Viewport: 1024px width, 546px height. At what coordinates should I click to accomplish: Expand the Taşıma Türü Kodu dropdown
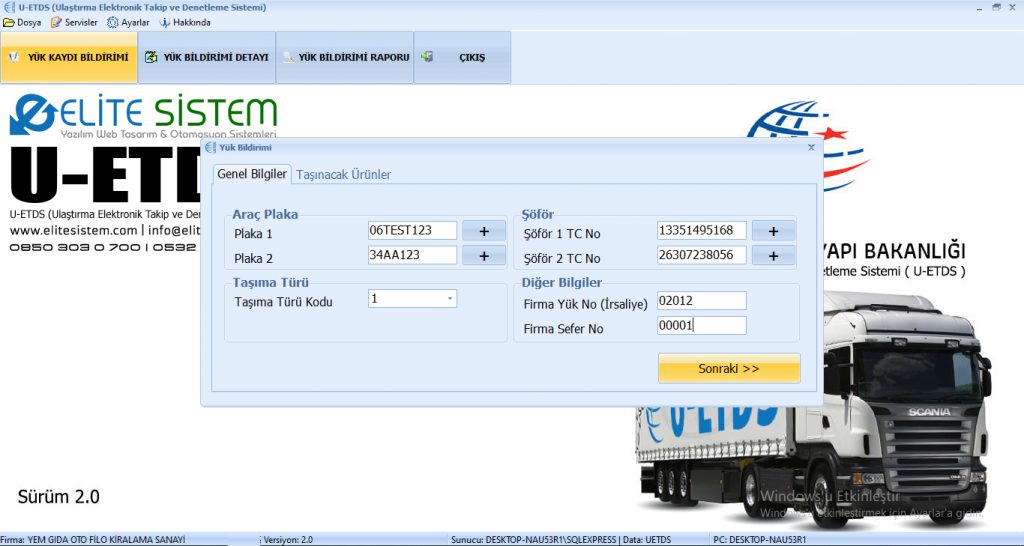click(450, 299)
